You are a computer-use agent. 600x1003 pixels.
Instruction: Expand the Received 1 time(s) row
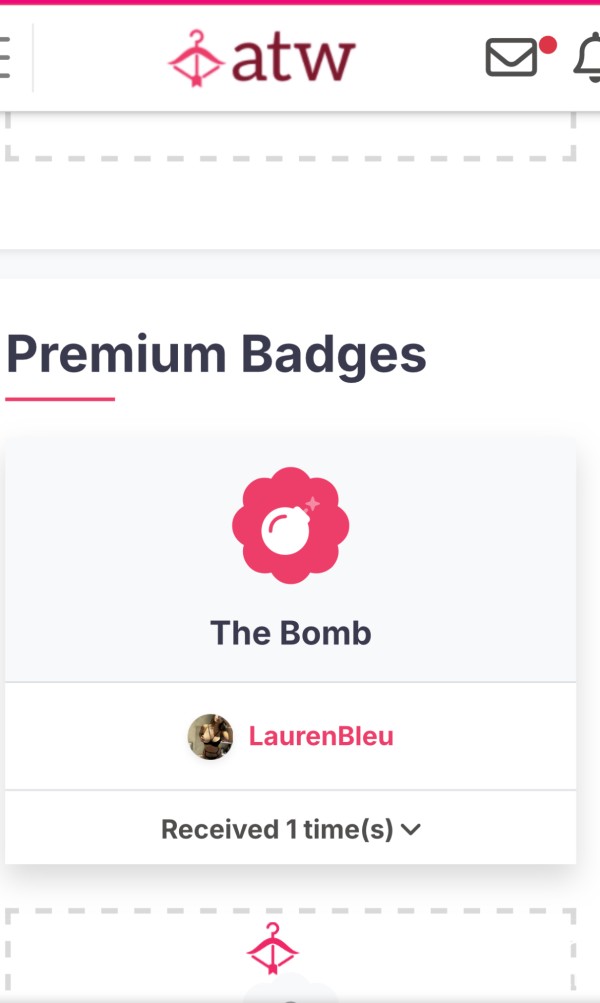290,828
